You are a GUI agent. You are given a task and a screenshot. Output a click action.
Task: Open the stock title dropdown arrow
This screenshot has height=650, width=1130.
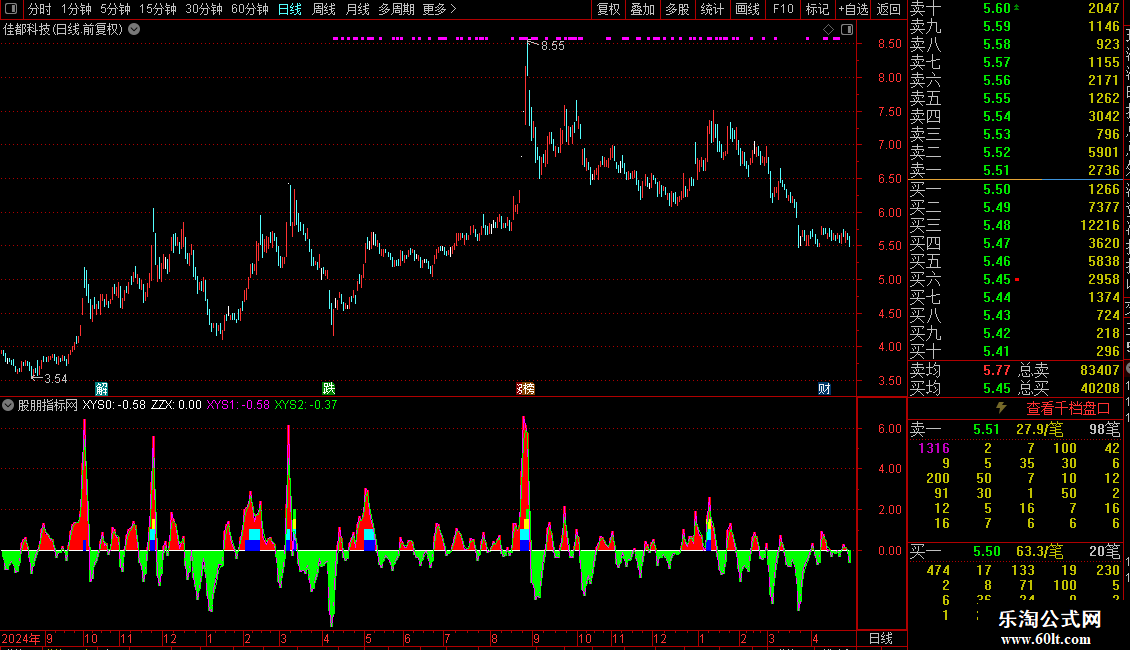tap(134, 30)
